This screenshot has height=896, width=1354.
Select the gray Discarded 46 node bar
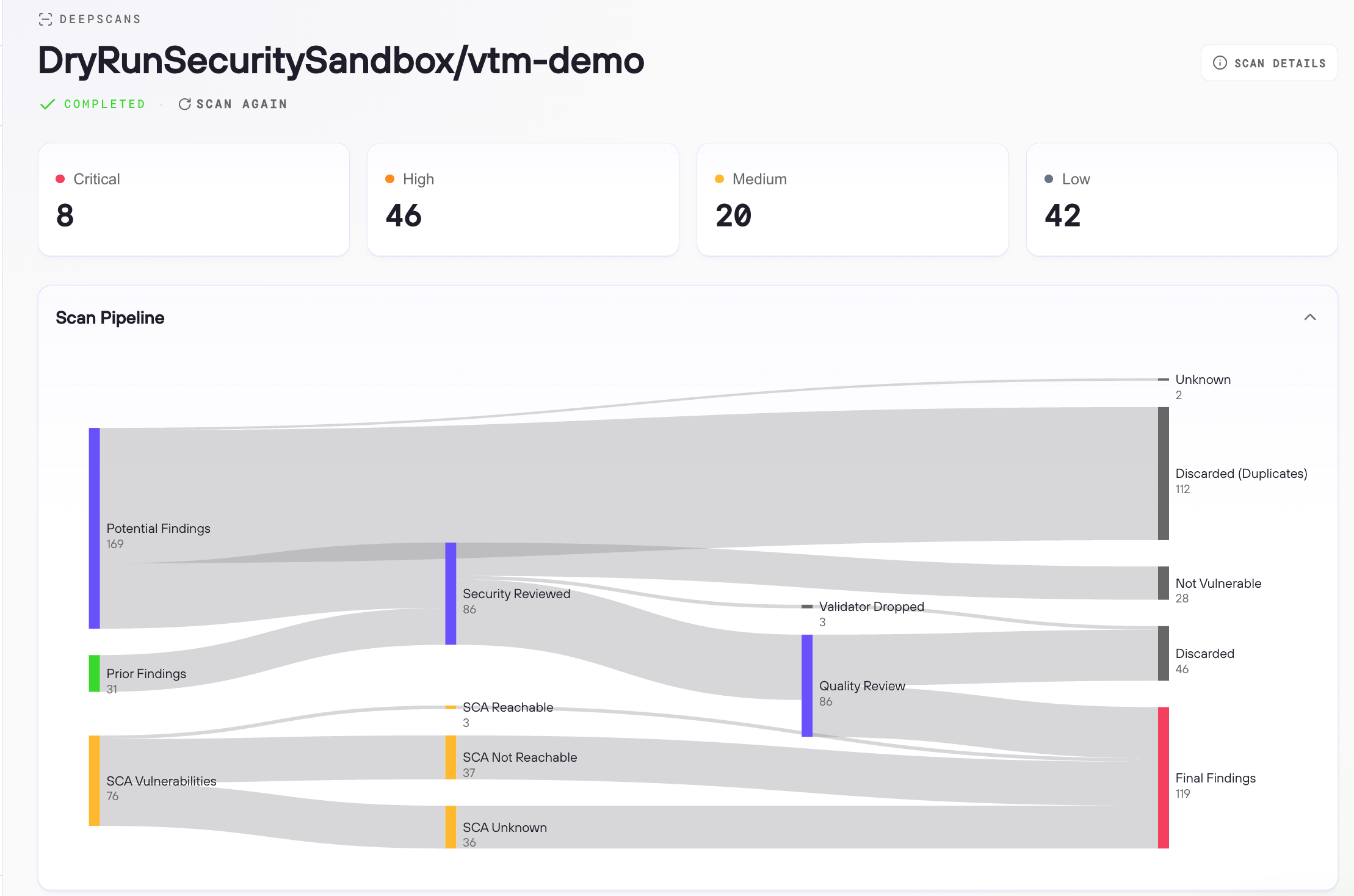pyautogui.click(x=1164, y=653)
